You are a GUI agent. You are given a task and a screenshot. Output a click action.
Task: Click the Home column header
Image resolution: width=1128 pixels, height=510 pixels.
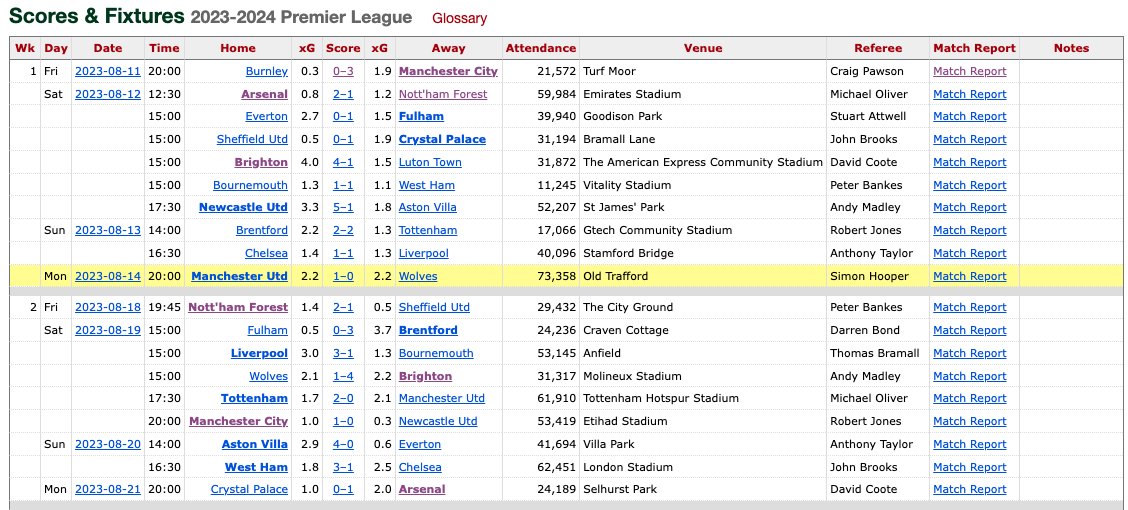click(237, 48)
